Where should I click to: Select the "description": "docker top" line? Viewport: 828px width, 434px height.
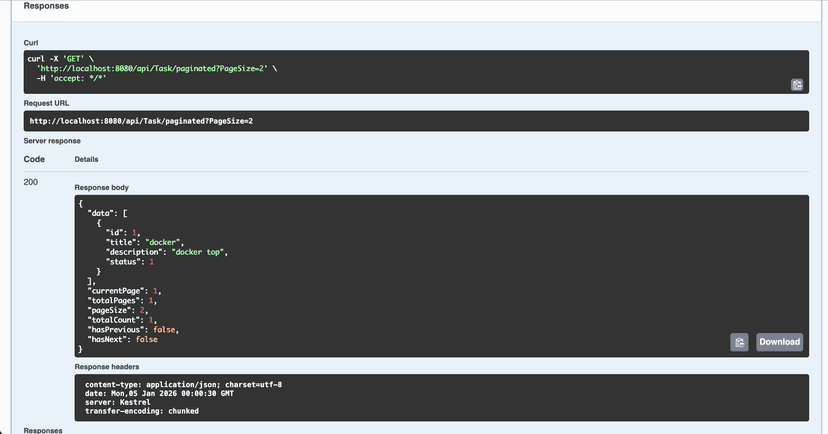coord(167,252)
